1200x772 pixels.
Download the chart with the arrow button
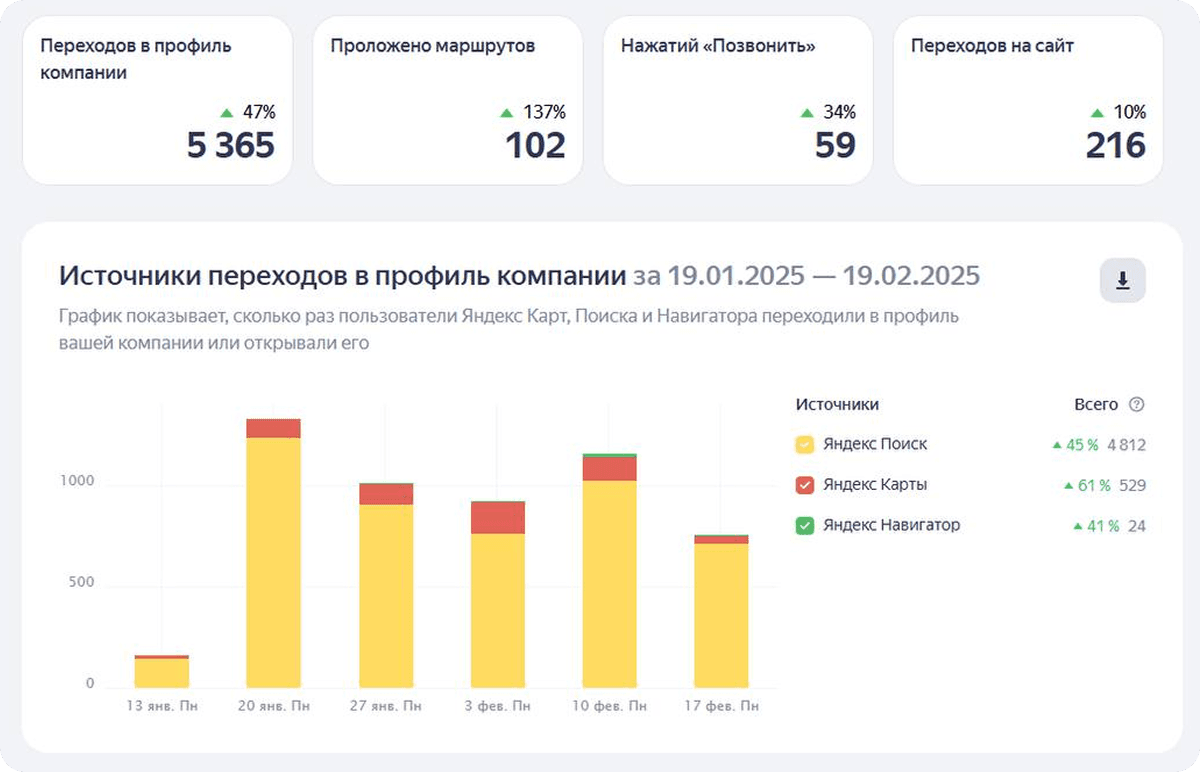[x=1122, y=281]
